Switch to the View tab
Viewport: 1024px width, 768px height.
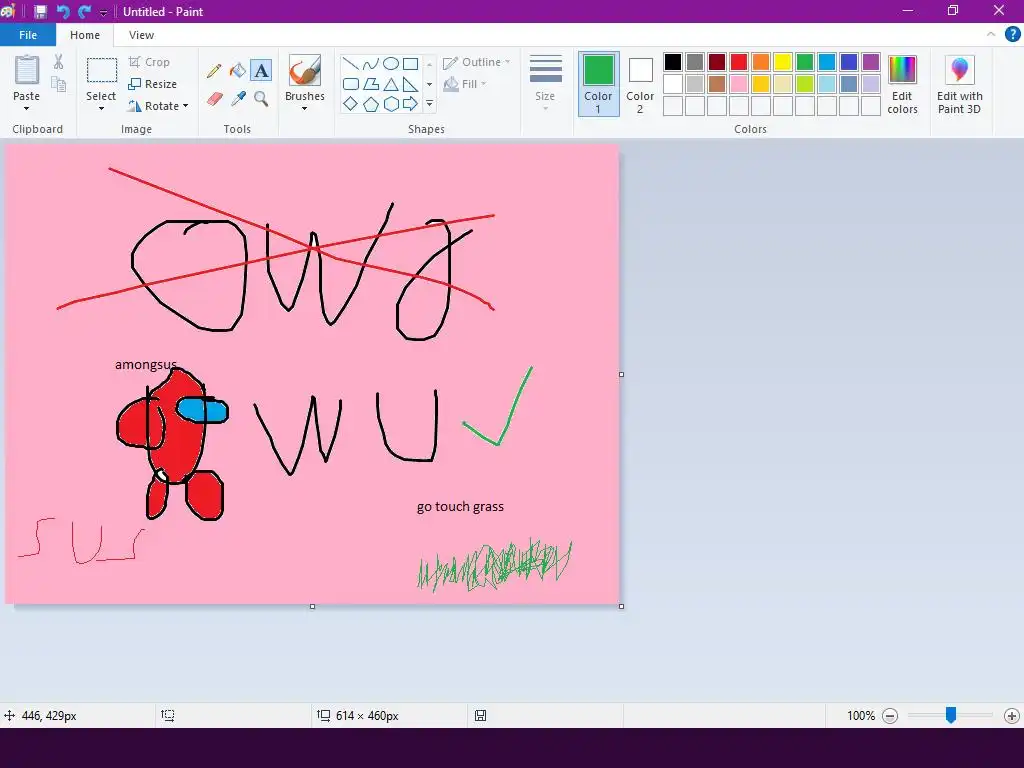pyautogui.click(x=141, y=35)
